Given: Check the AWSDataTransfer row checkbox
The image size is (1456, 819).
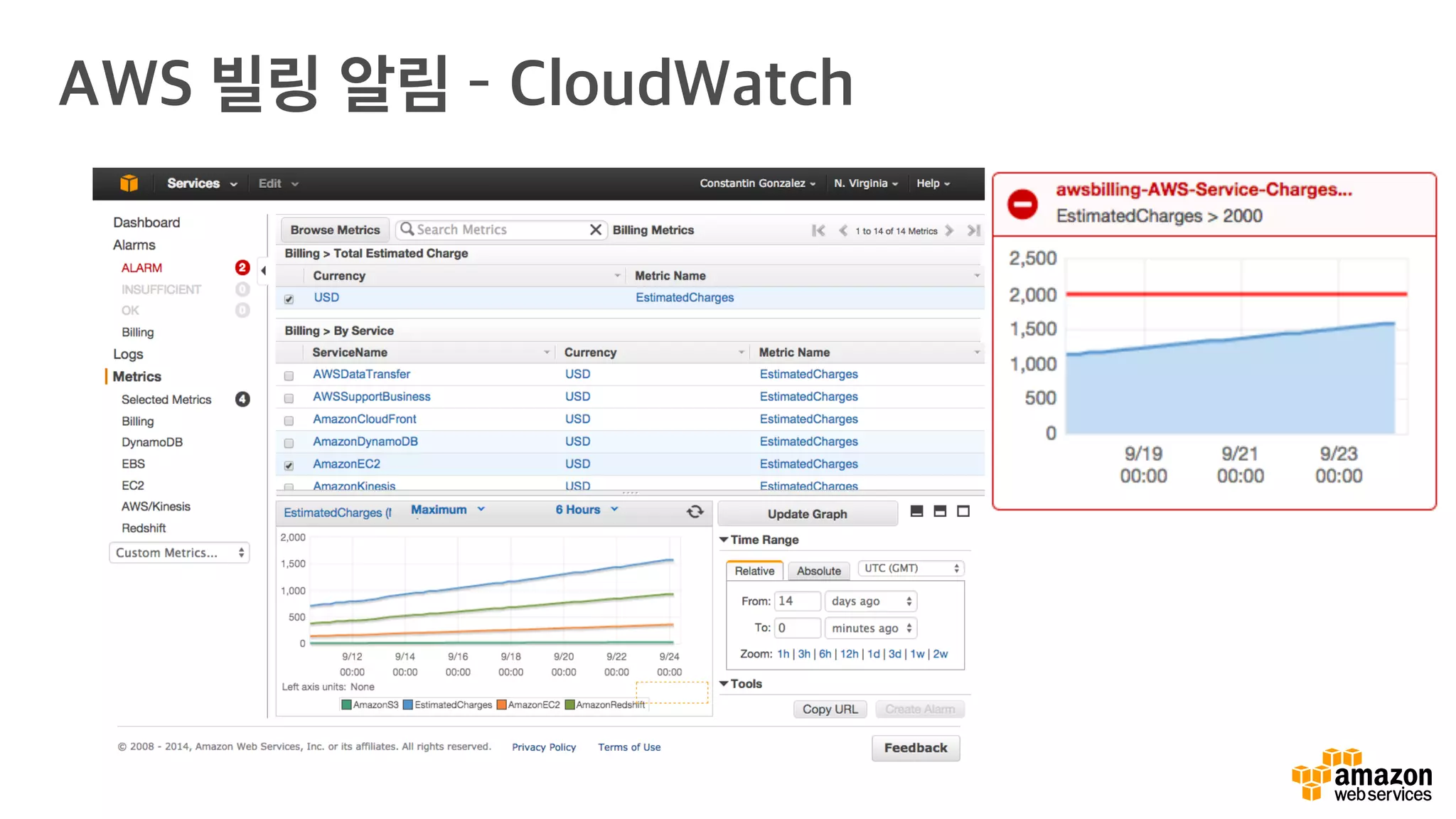Looking at the screenshot, I should [289, 375].
